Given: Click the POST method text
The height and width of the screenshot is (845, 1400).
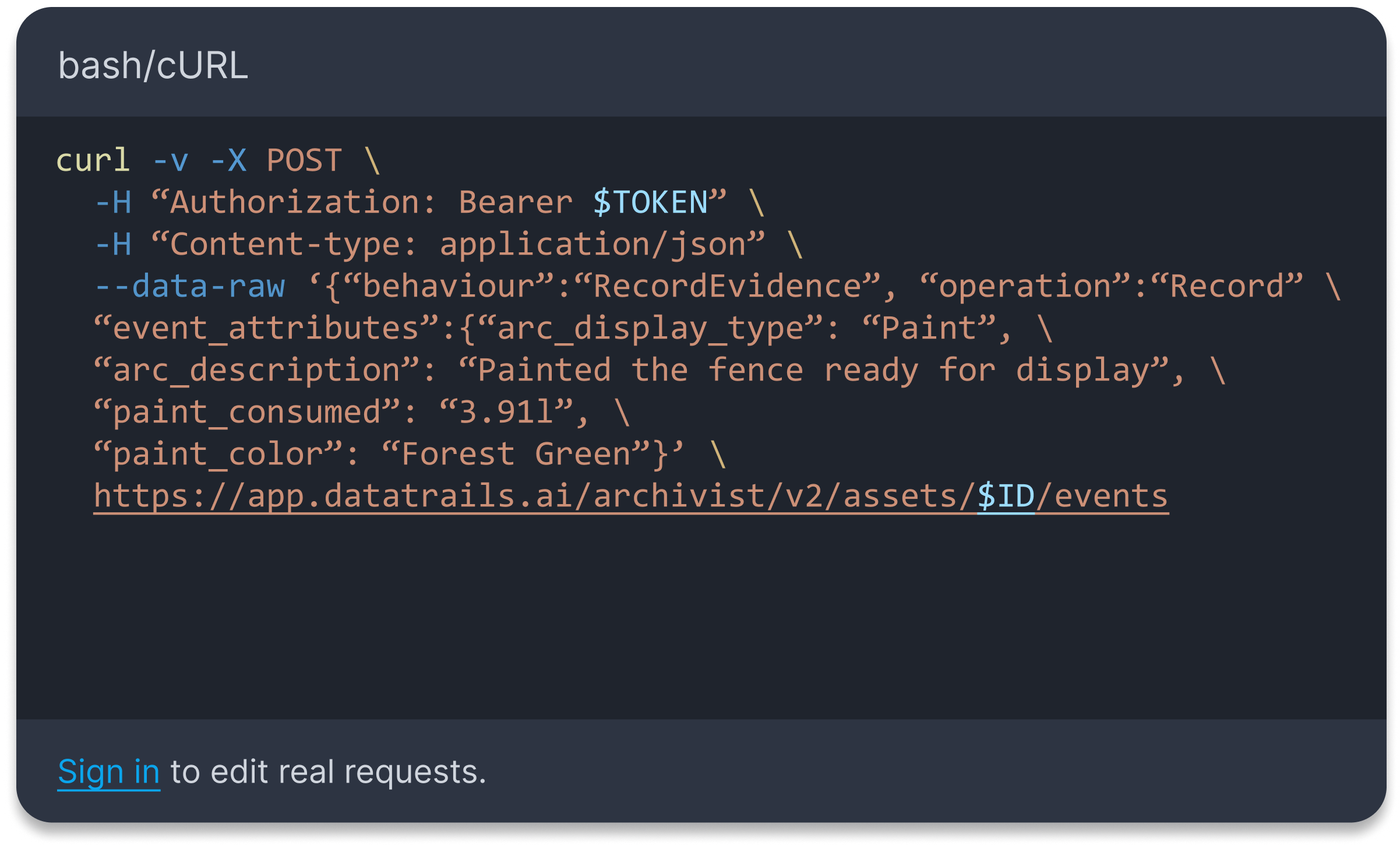Looking at the screenshot, I should [304, 160].
